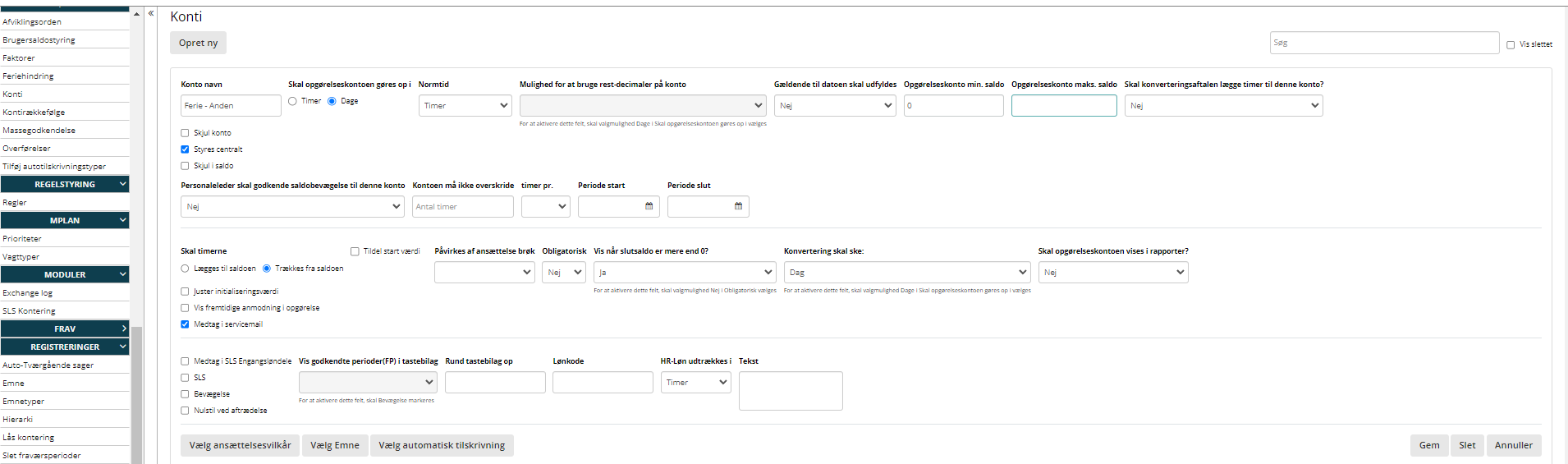
Task: Enable the Skjul konto checkbox
Action: coord(185,133)
